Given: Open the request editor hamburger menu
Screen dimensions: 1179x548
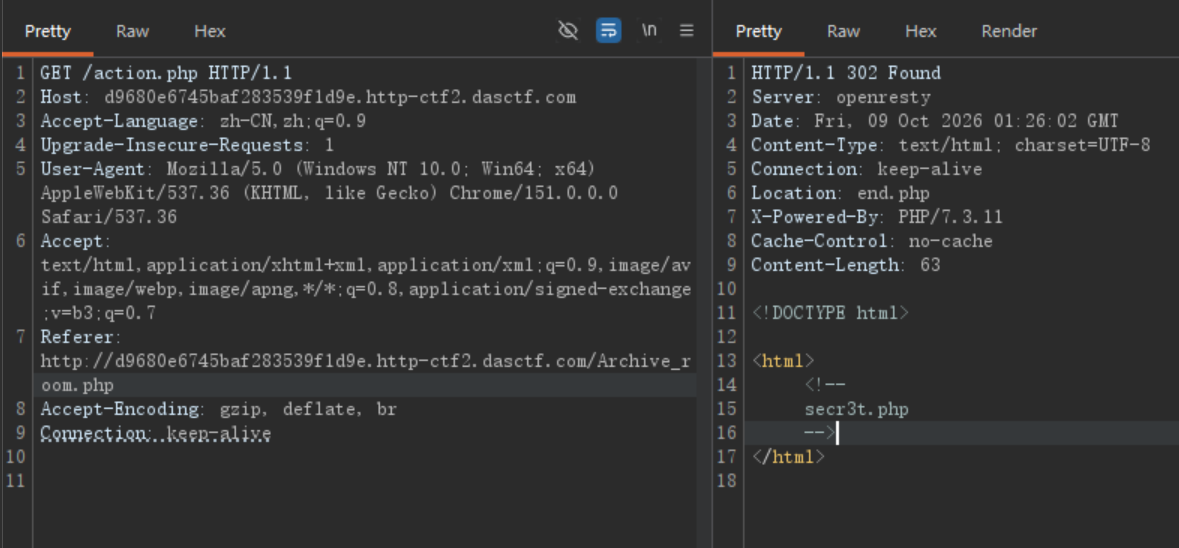Looking at the screenshot, I should [686, 31].
